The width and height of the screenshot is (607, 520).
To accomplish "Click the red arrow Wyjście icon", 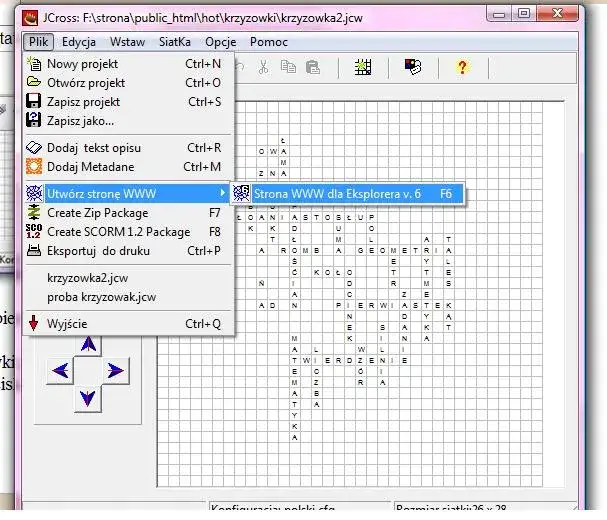I will click(34, 323).
